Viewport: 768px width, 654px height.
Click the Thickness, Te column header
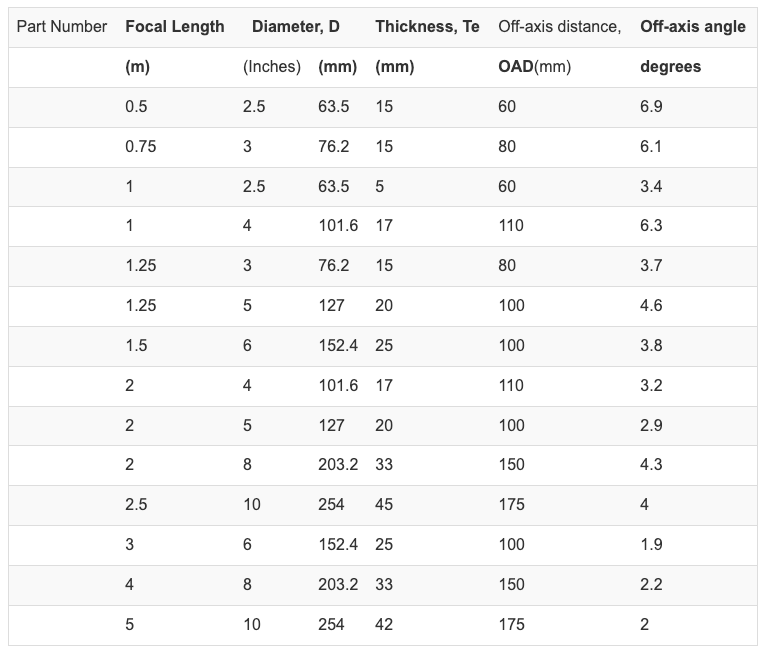pyautogui.click(x=427, y=27)
